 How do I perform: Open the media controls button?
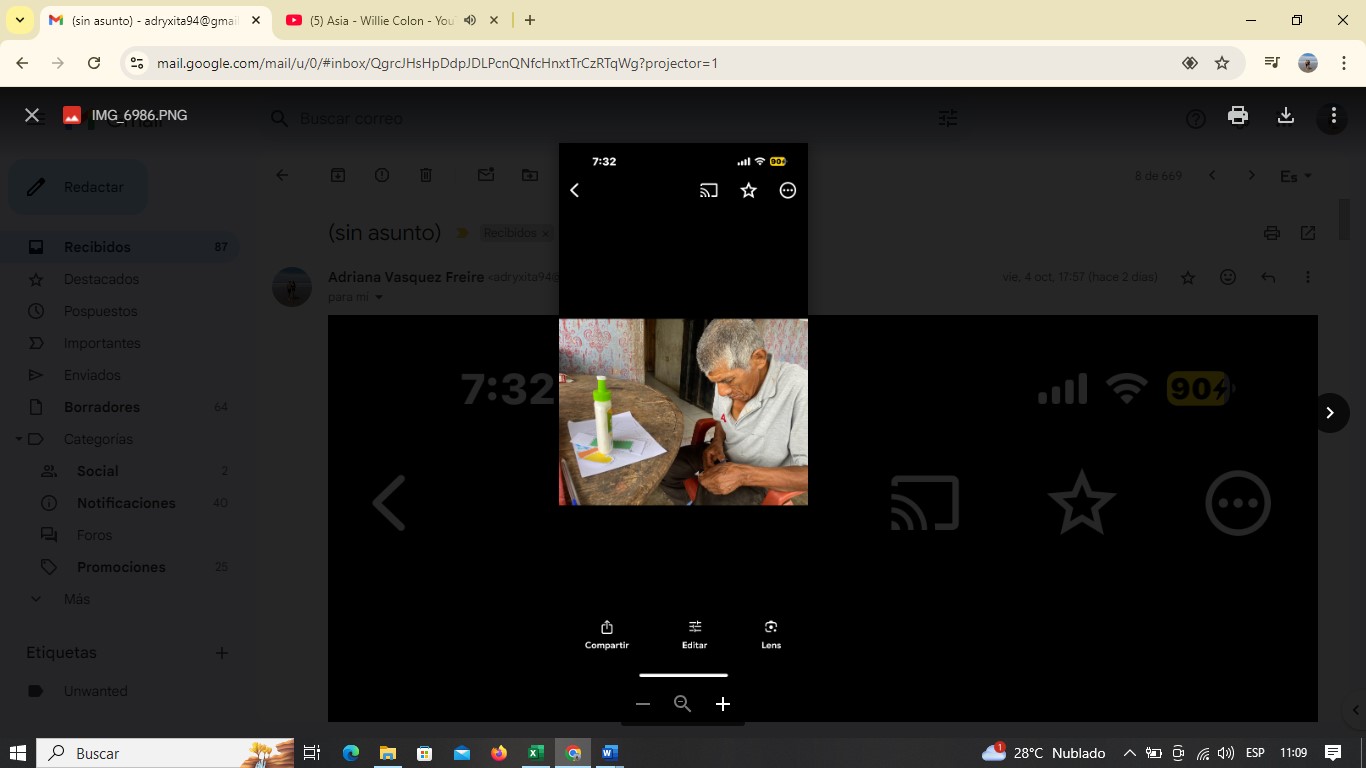pos(1272,63)
